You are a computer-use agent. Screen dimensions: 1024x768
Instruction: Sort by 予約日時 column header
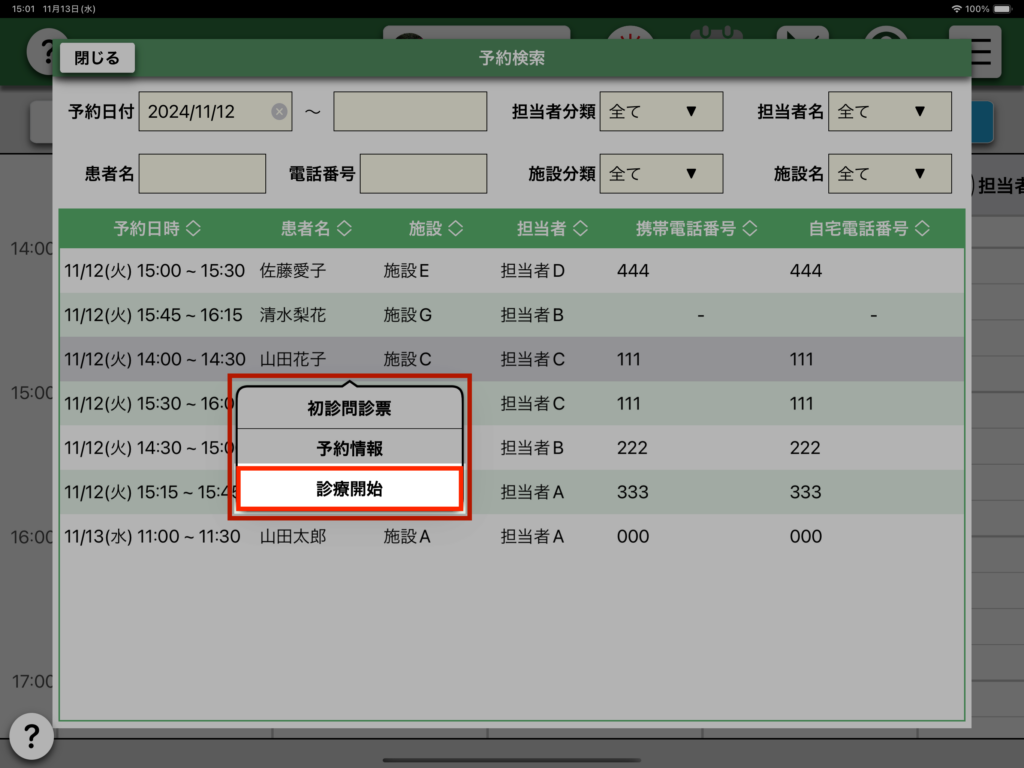point(157,229)
